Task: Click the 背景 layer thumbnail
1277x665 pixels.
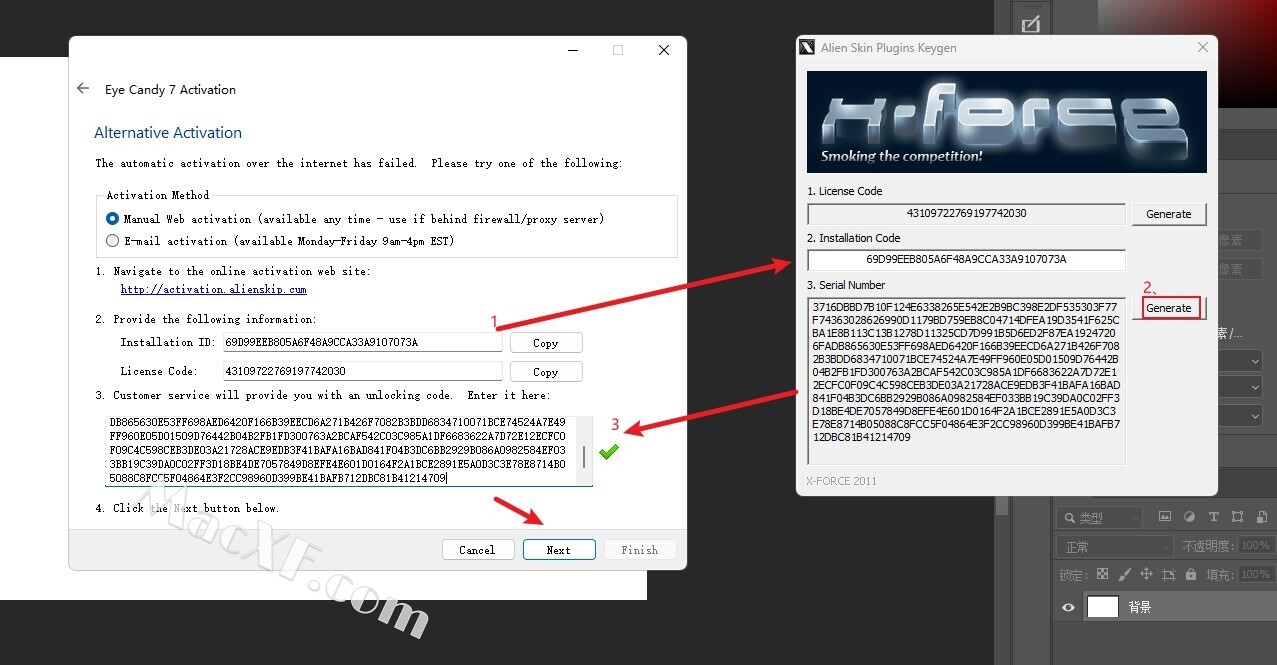Action: click(x=1102, y=607)
